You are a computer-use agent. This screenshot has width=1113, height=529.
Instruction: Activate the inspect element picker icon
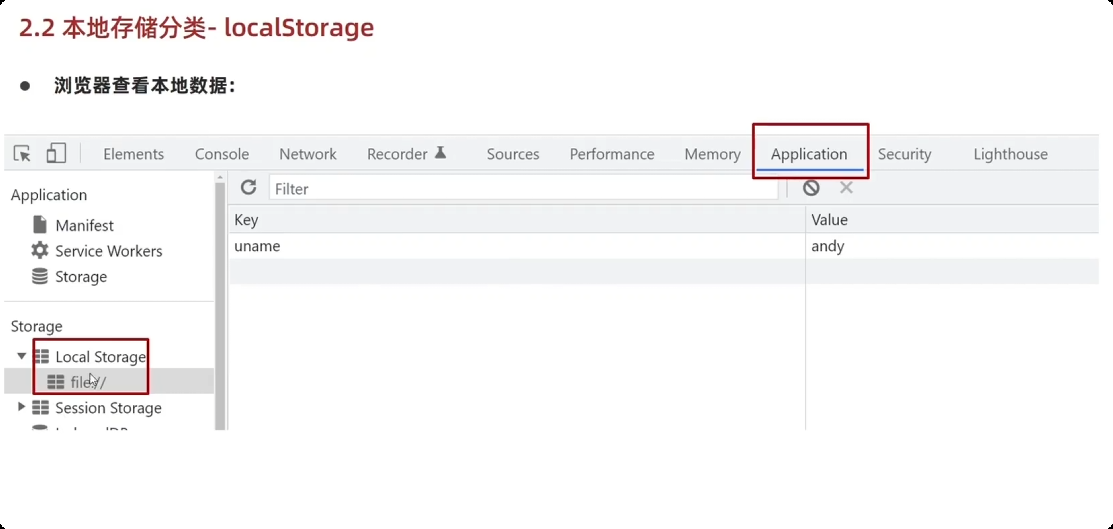click(23, 153)
